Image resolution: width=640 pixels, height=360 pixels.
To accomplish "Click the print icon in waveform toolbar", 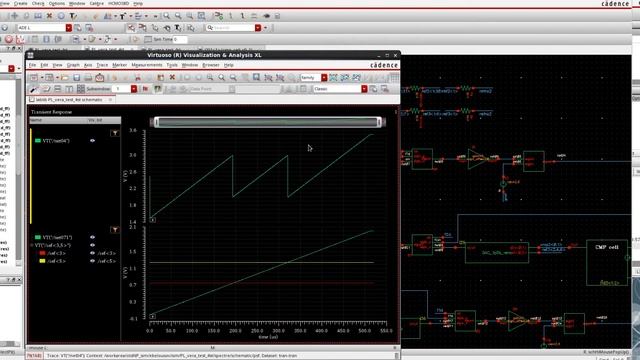I will point(88,78).
